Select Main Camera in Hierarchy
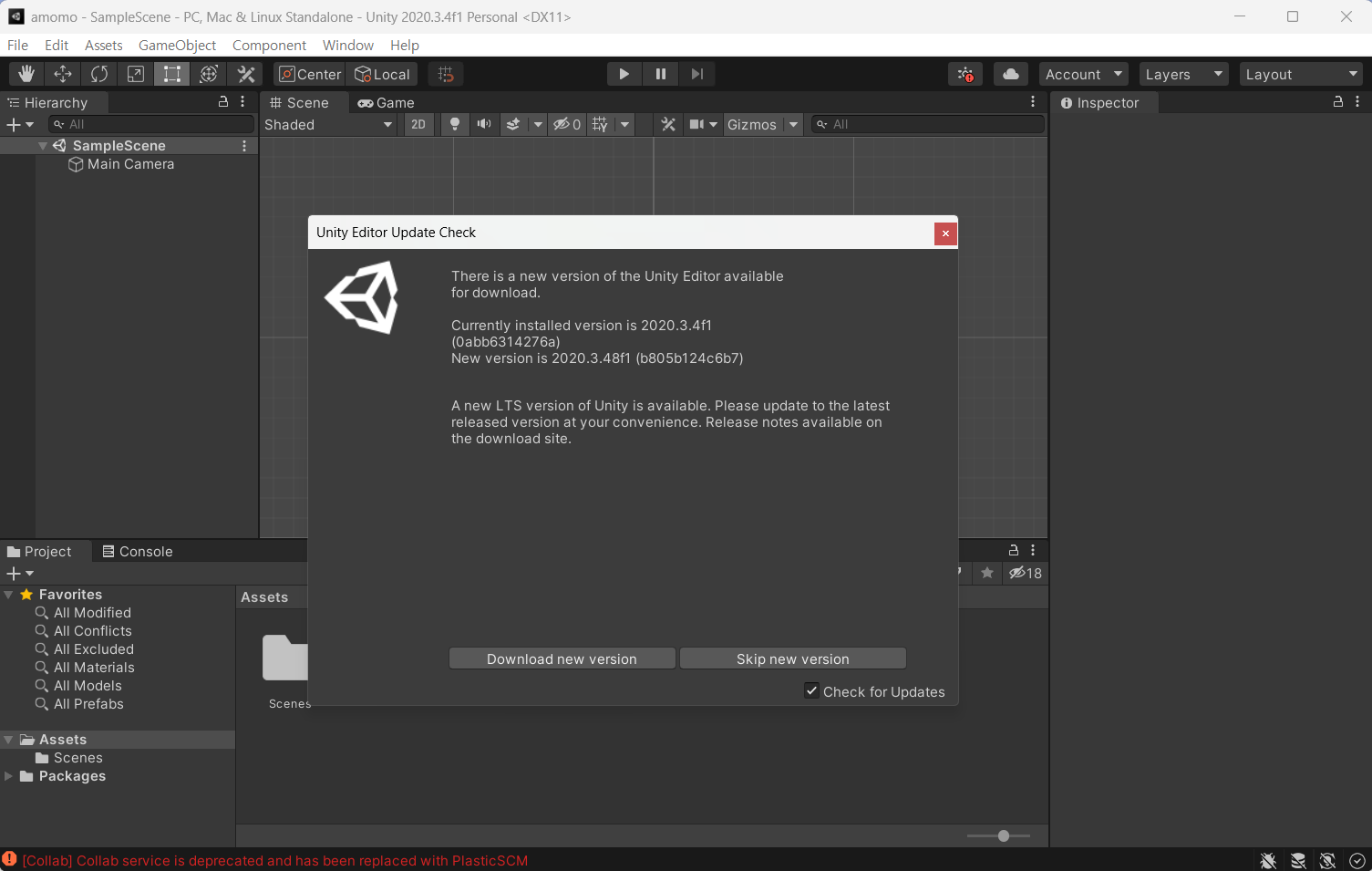Image resolution: width=1372 pixels, height=871 pixels. [x=129, y=164]
